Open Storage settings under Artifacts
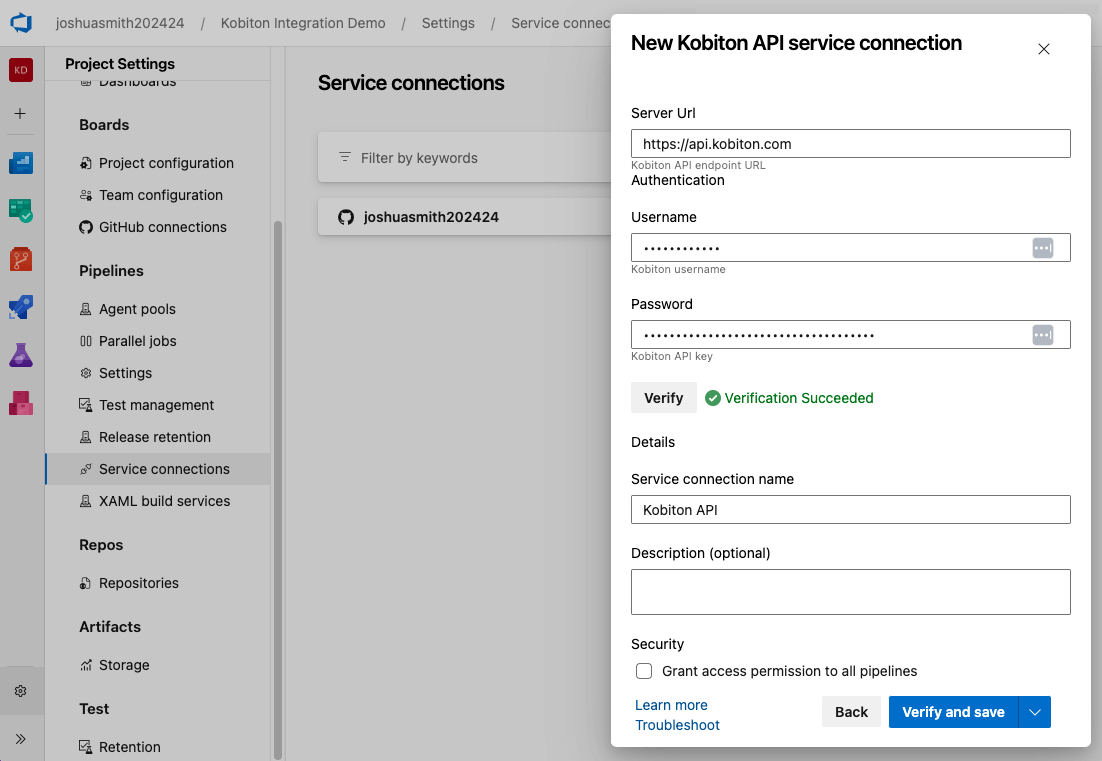Viewport: 1102px width, 761px height. (x=158, y=665)
